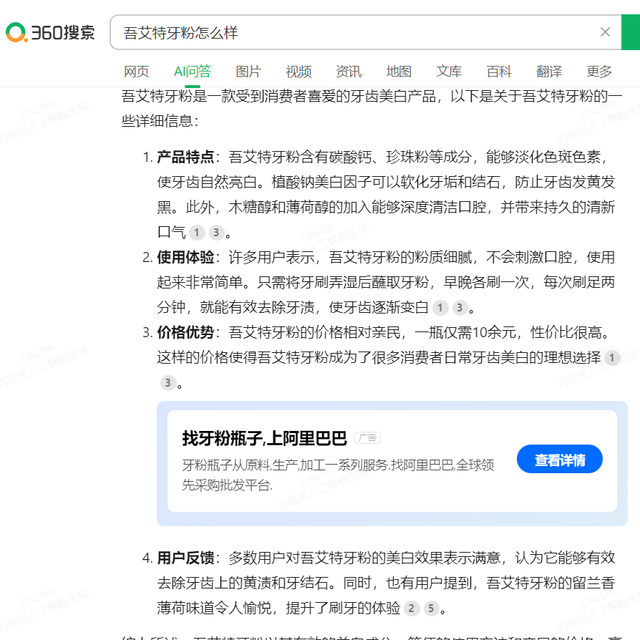Screen dimensions: 640x640
Task: Click the 广告 label badge
Action: 368,438
